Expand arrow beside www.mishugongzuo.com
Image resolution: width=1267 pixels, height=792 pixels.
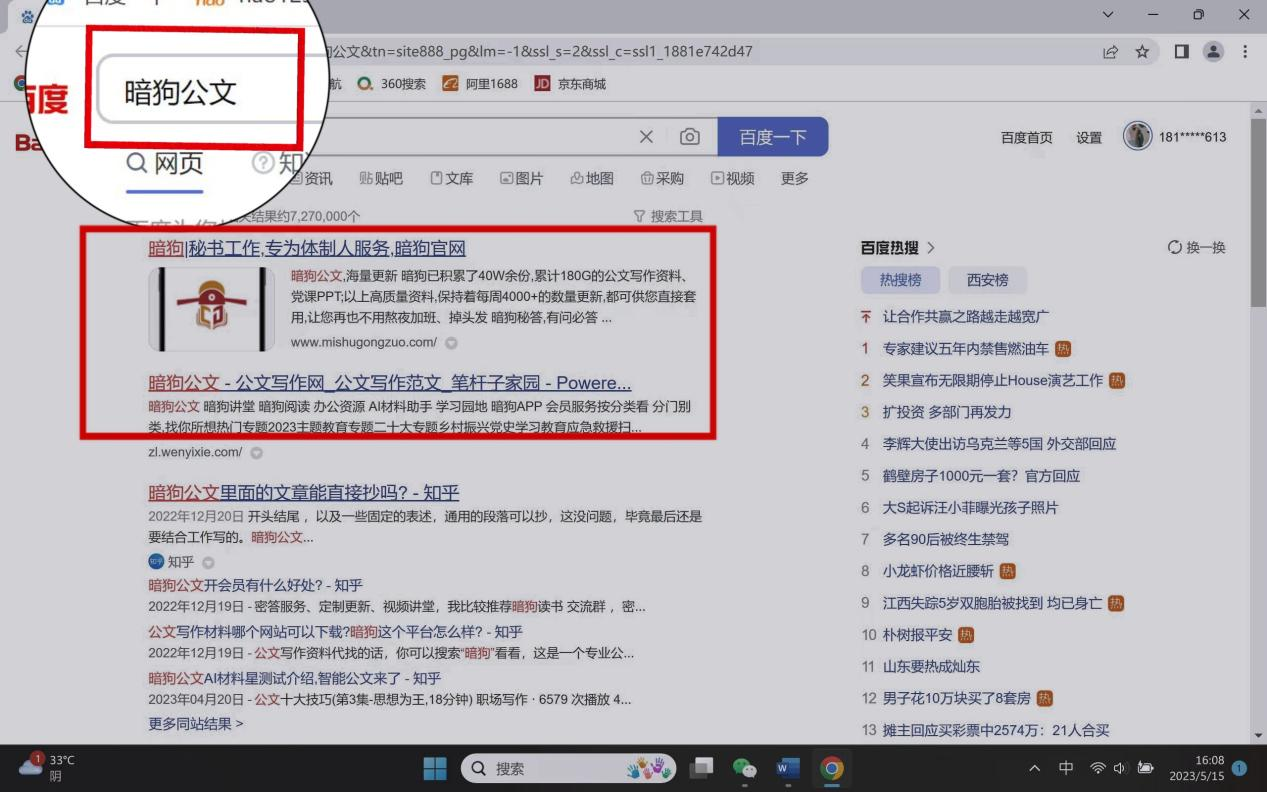coord(451,343)
